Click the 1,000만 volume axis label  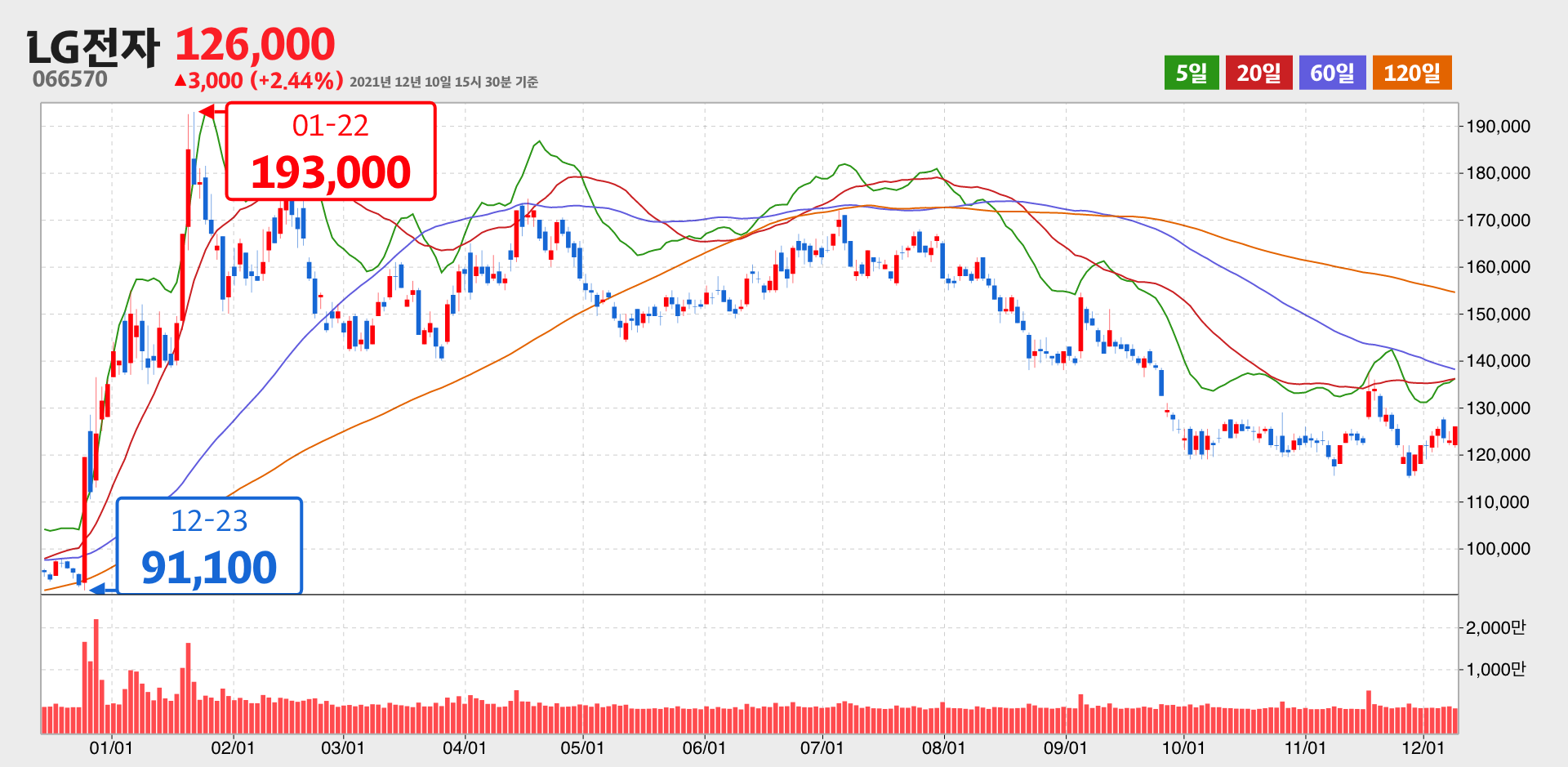coord(1495,670)
